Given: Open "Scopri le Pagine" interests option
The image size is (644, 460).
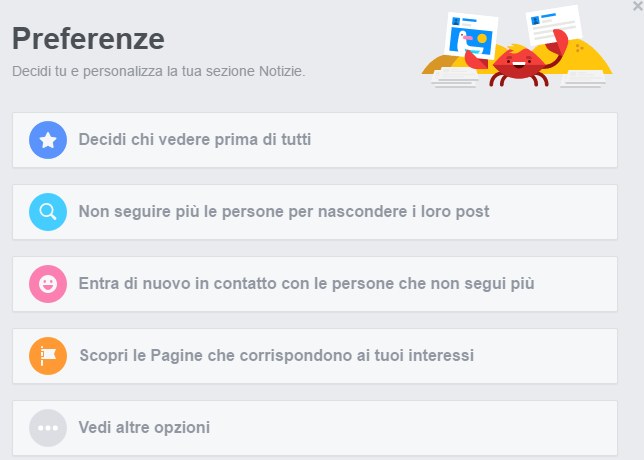Looking at the screenshot, I should pyautogui.click(x=315, y=356).
